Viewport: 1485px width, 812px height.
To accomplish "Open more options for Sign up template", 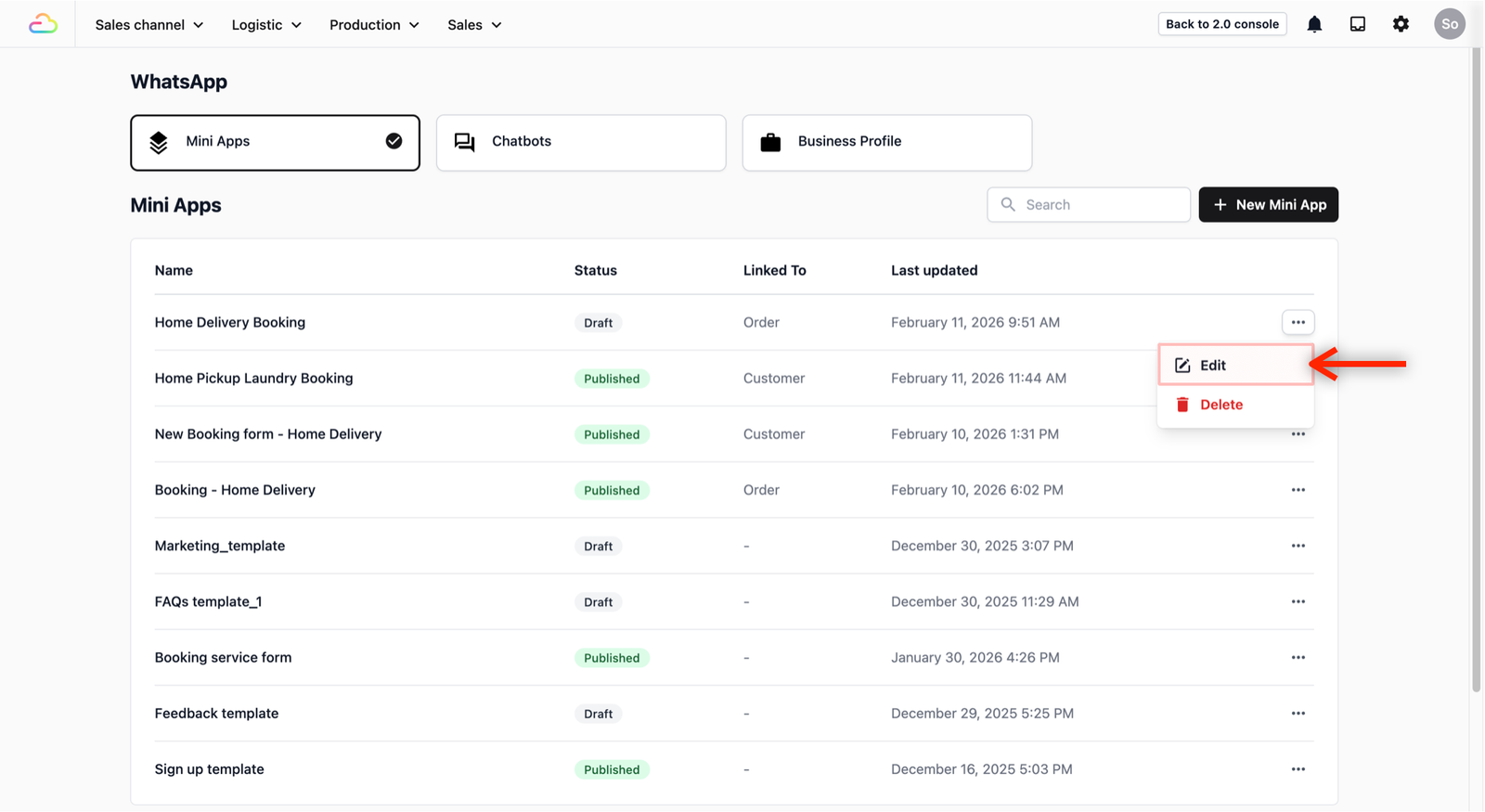I will tap(1298, 768).
